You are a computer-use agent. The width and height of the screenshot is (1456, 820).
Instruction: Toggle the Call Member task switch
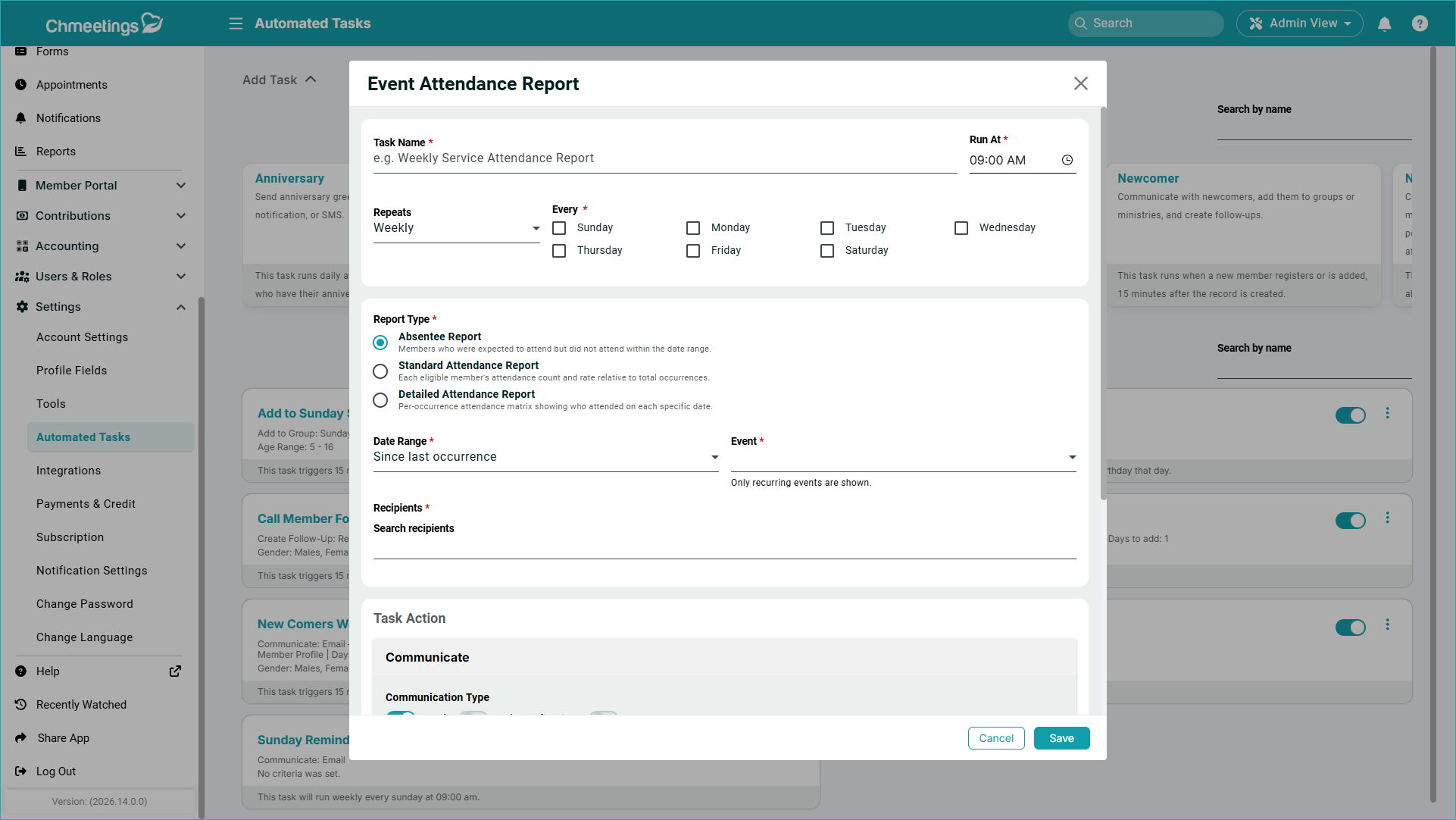click(x=1350, y=521)
